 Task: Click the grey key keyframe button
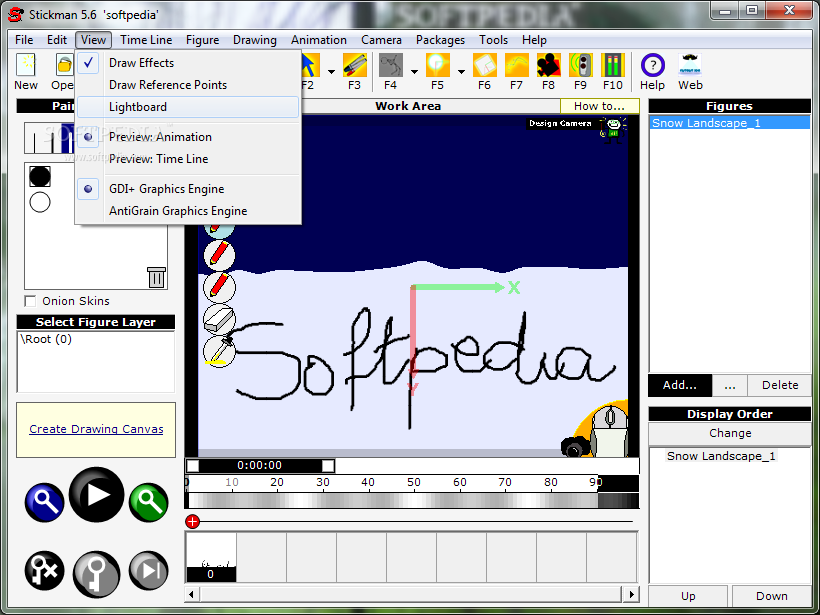[96, 574]
